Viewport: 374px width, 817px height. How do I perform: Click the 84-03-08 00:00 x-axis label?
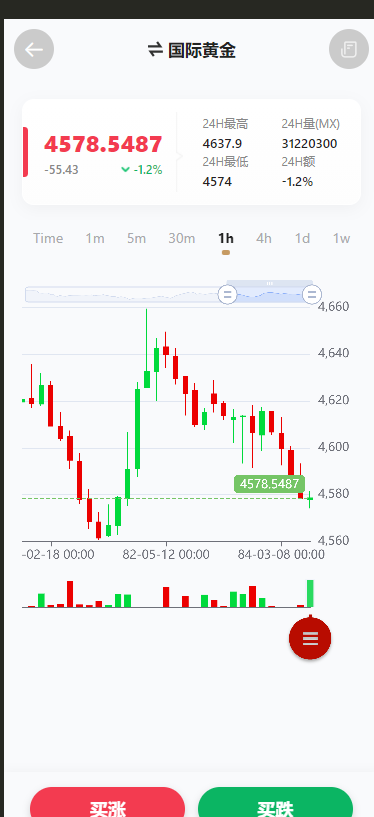tap(281, 554)
